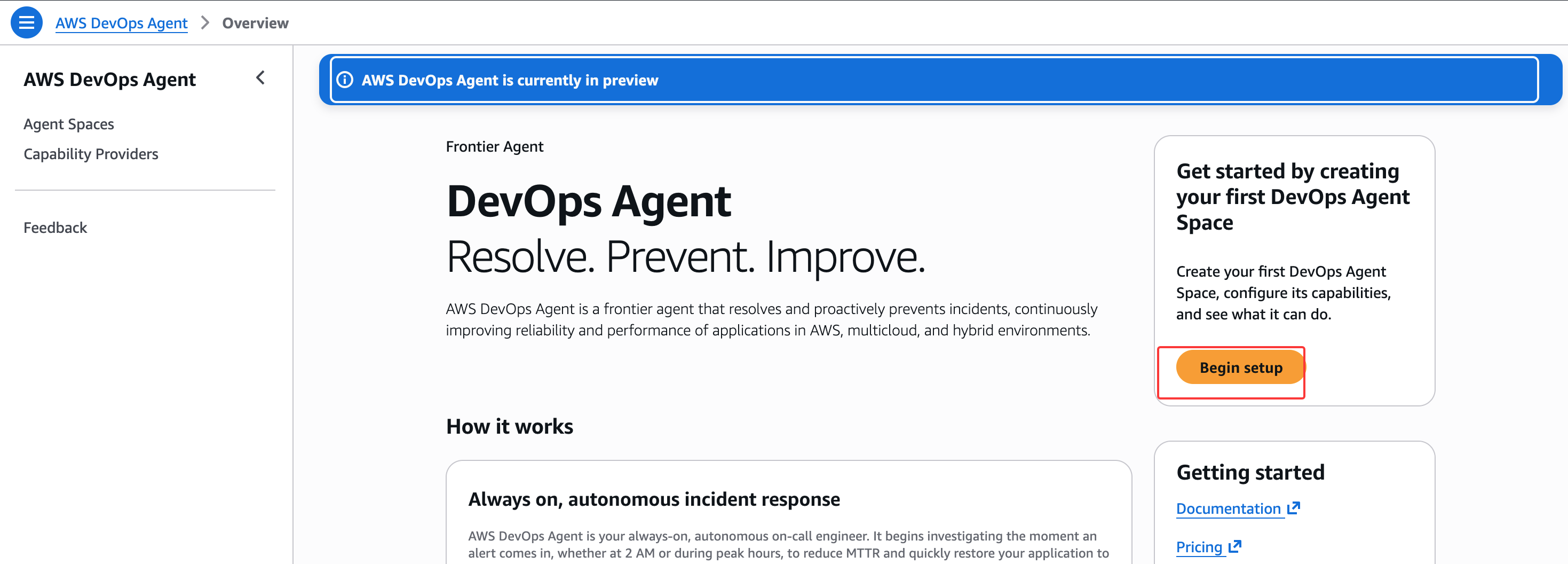Click the info icon in preview banner
1568x564 pixels.
[x=345, y=80]
